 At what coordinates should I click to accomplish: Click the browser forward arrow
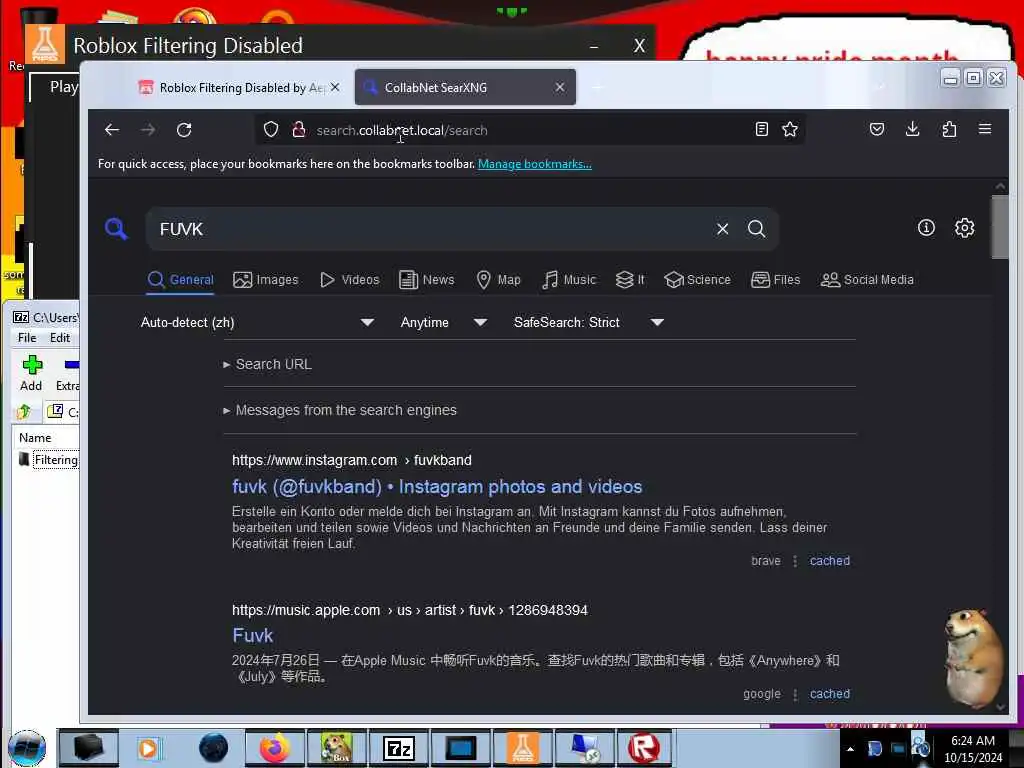coord(148,130)
